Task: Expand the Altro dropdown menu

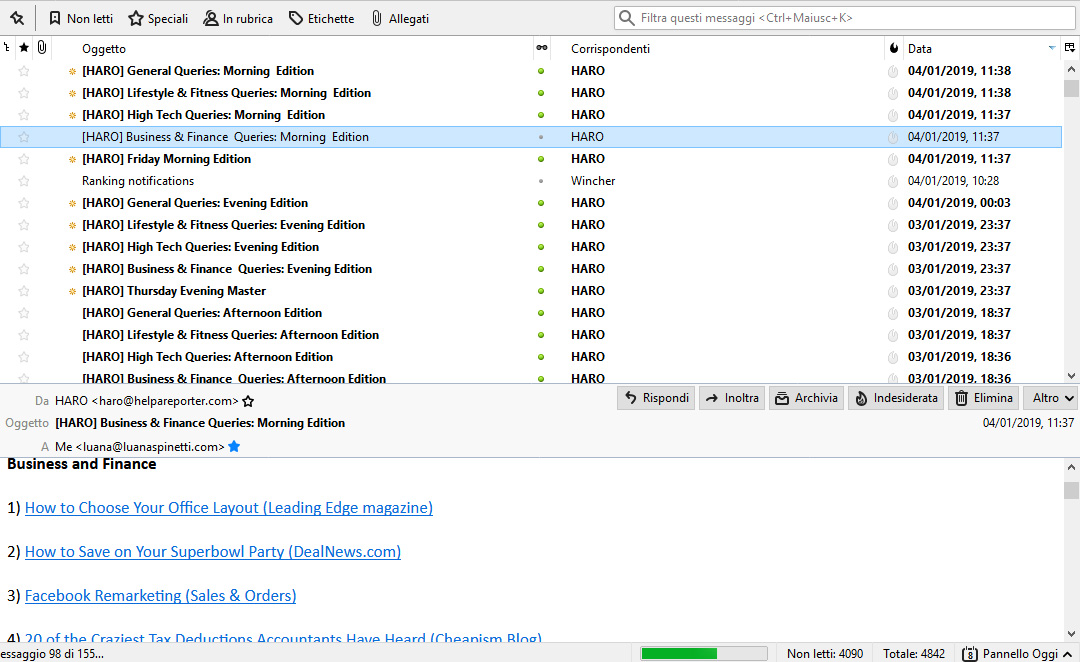Action: pyautogui.click(x=1050, y=398)
